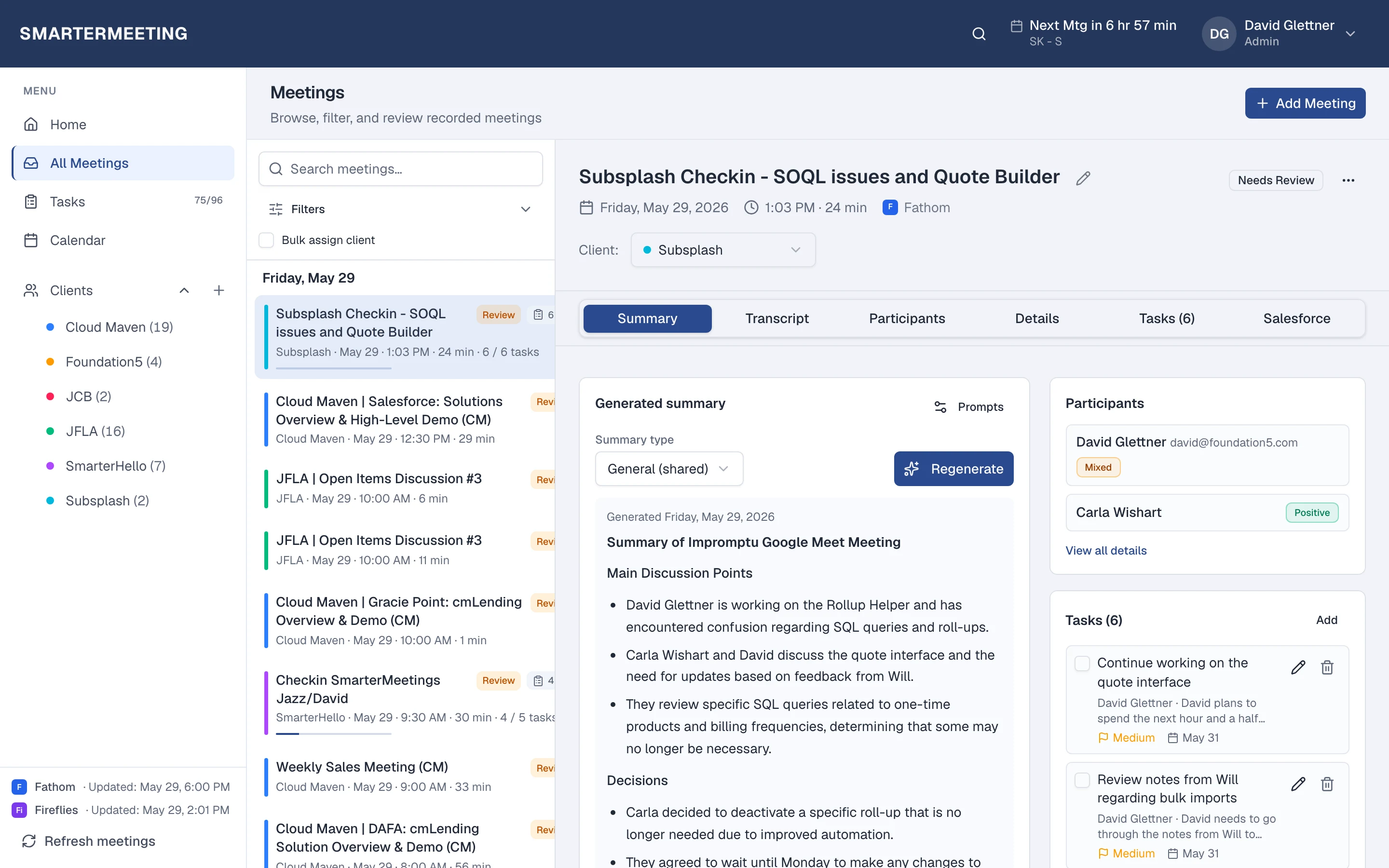Select the Cloud Maven (19) client

[120, 327]
